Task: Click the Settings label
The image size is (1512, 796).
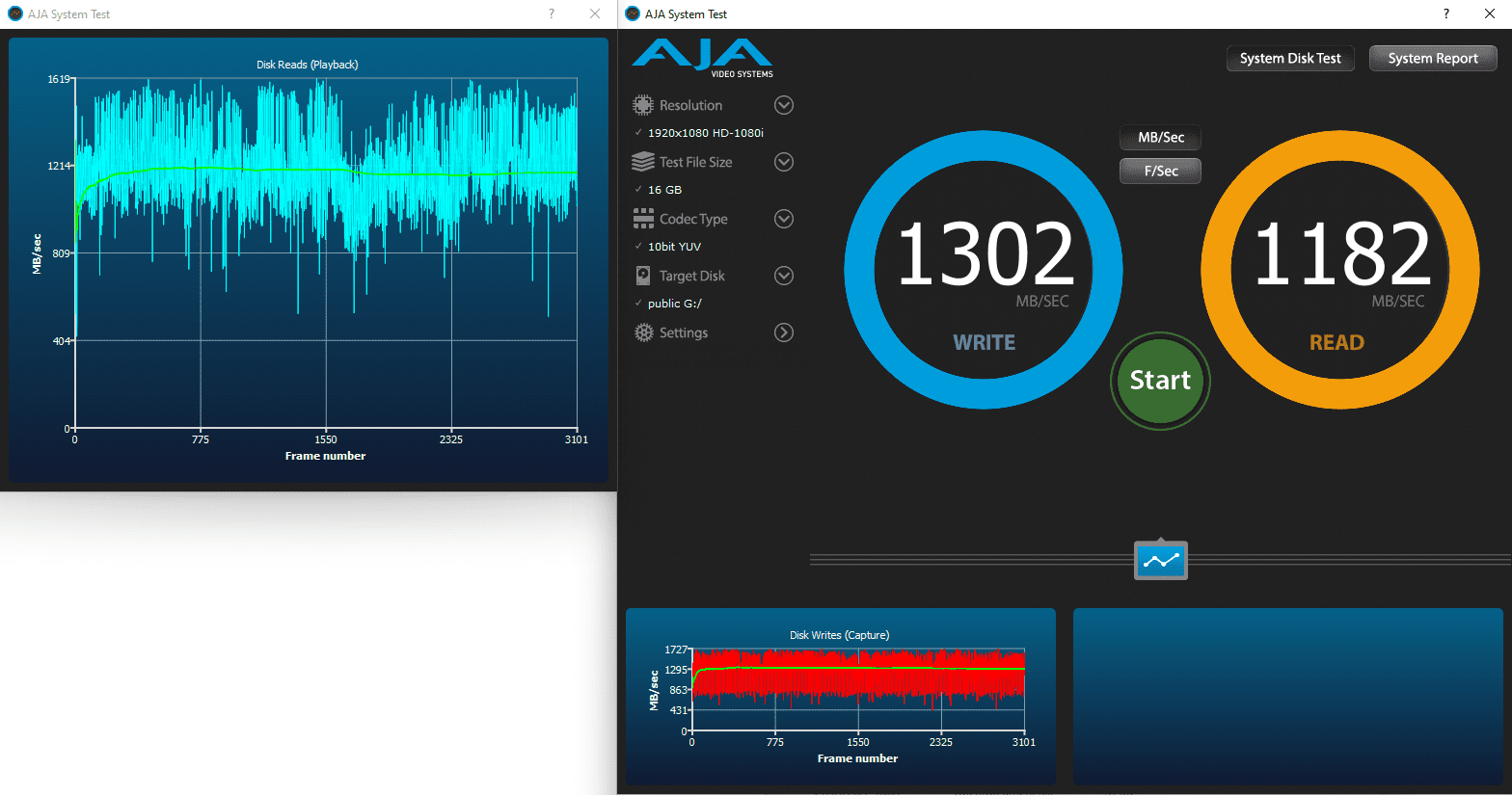Action: point(684,332)
